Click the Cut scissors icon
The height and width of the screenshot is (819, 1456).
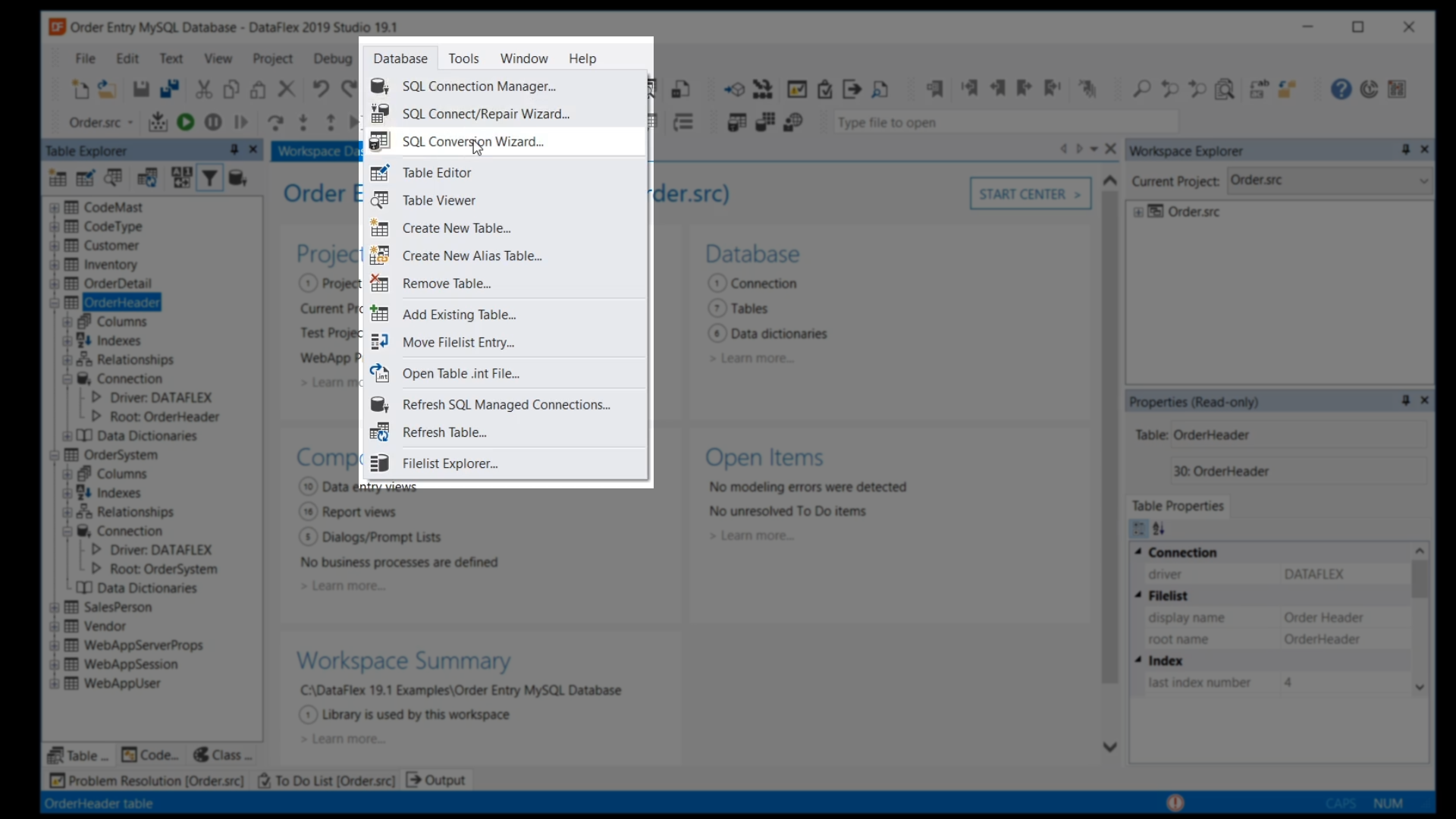click(203, 89)
